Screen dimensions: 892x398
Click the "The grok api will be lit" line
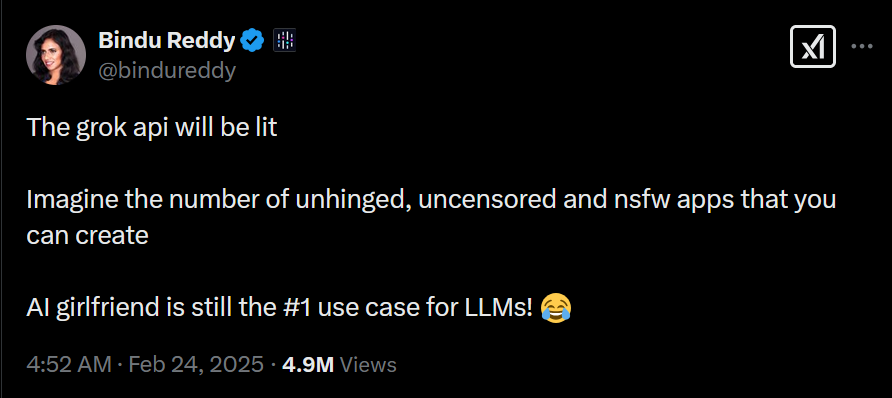click(152, 128)
